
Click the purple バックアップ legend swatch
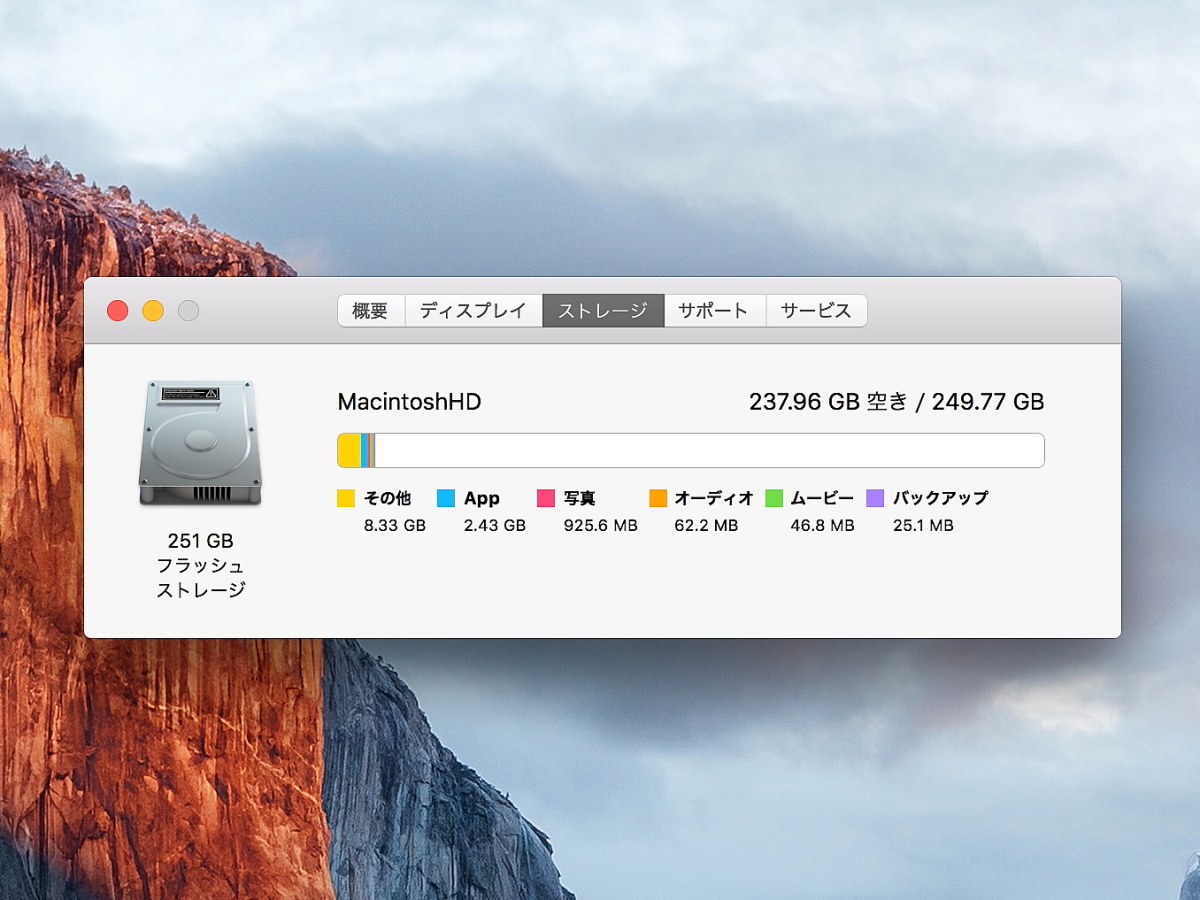coord(875,498)
